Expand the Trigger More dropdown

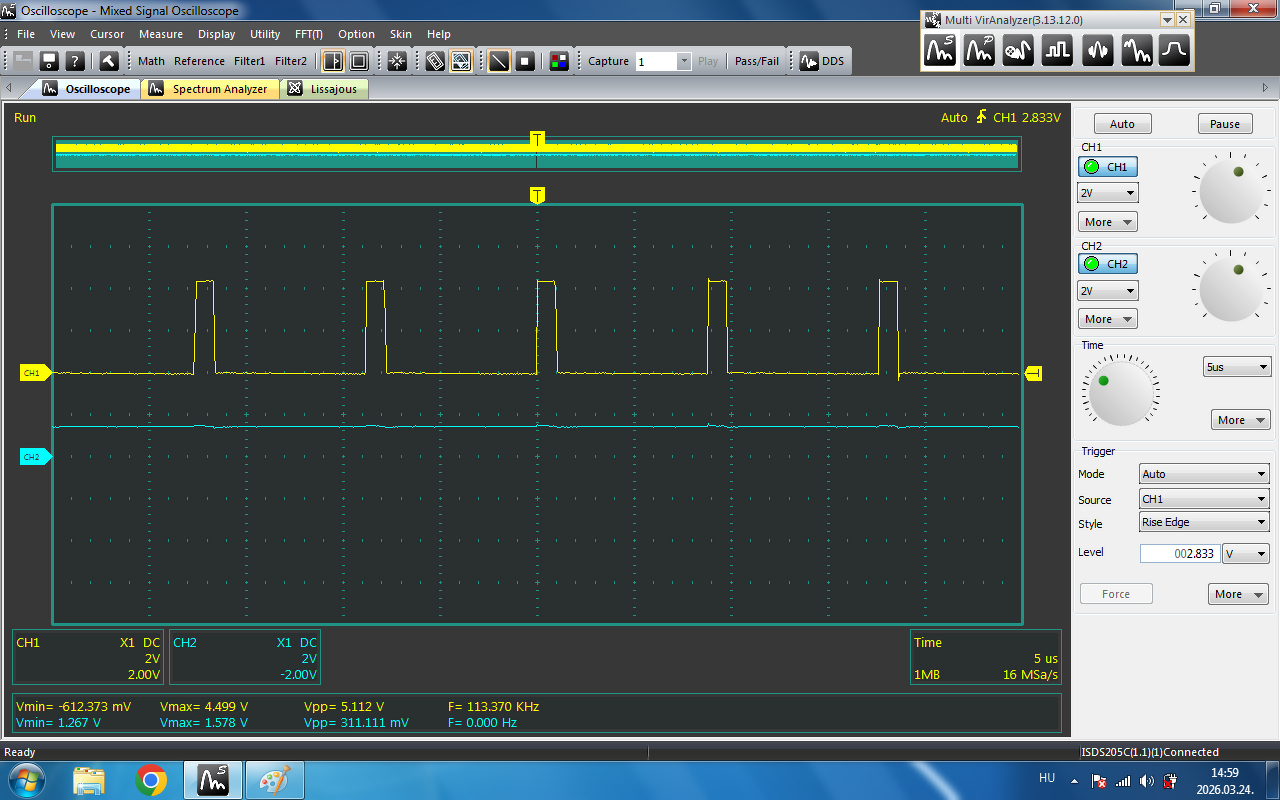(1238, 594)
